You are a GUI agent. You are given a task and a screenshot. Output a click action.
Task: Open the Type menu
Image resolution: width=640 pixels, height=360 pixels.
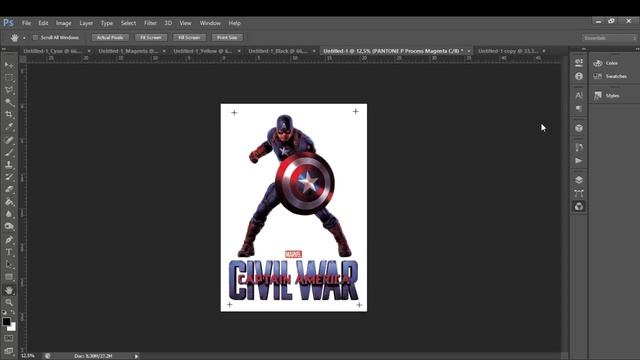(107, 23)
